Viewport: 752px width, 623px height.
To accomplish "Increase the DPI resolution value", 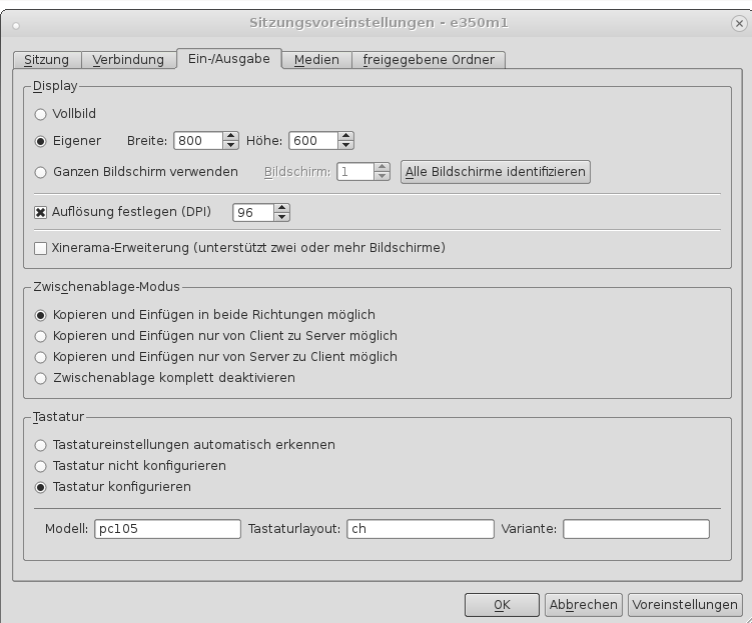I will click(x=282, y=207).
